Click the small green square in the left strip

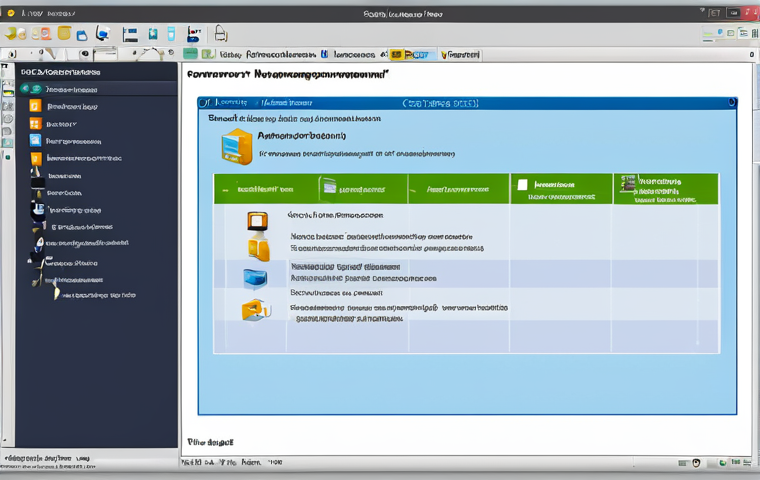8,157
